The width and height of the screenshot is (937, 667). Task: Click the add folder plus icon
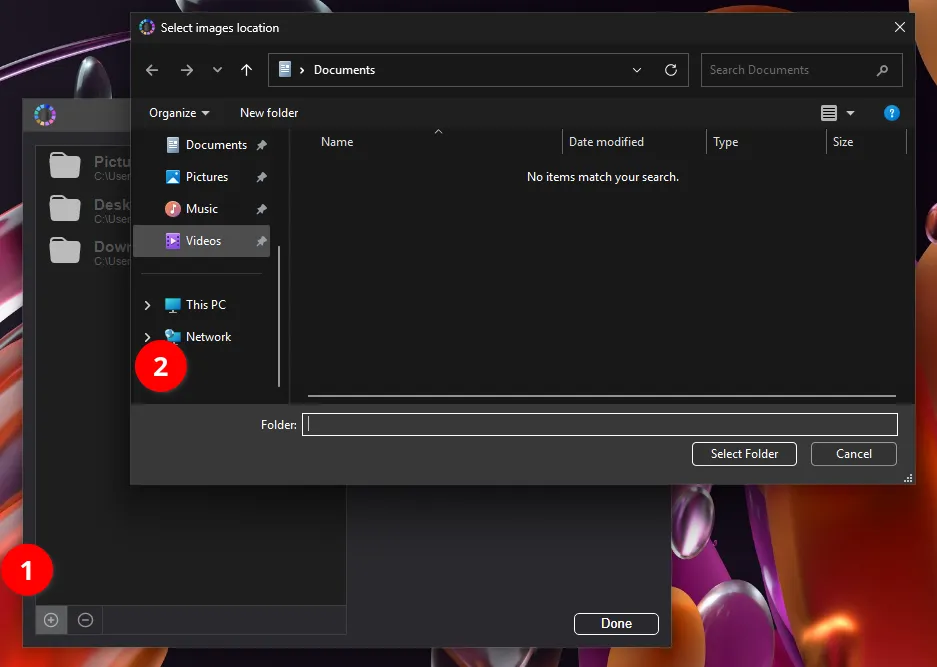[x=51, y=620]
